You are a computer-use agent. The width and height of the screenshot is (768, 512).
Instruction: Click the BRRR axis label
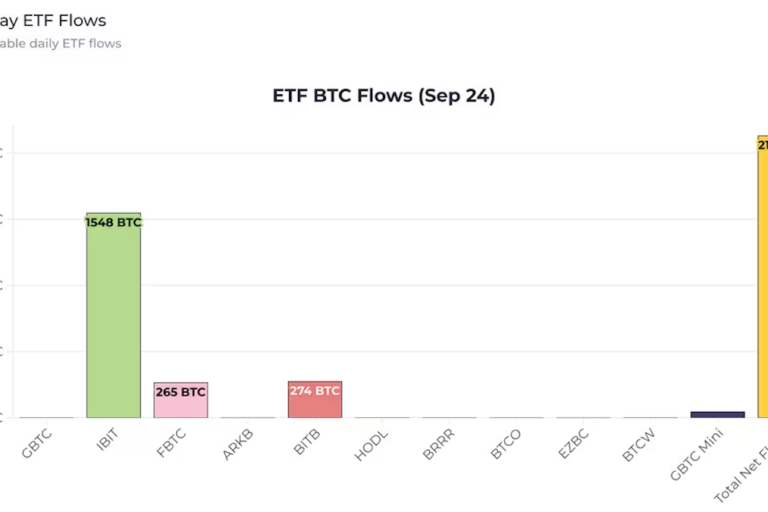coord(440,445)
